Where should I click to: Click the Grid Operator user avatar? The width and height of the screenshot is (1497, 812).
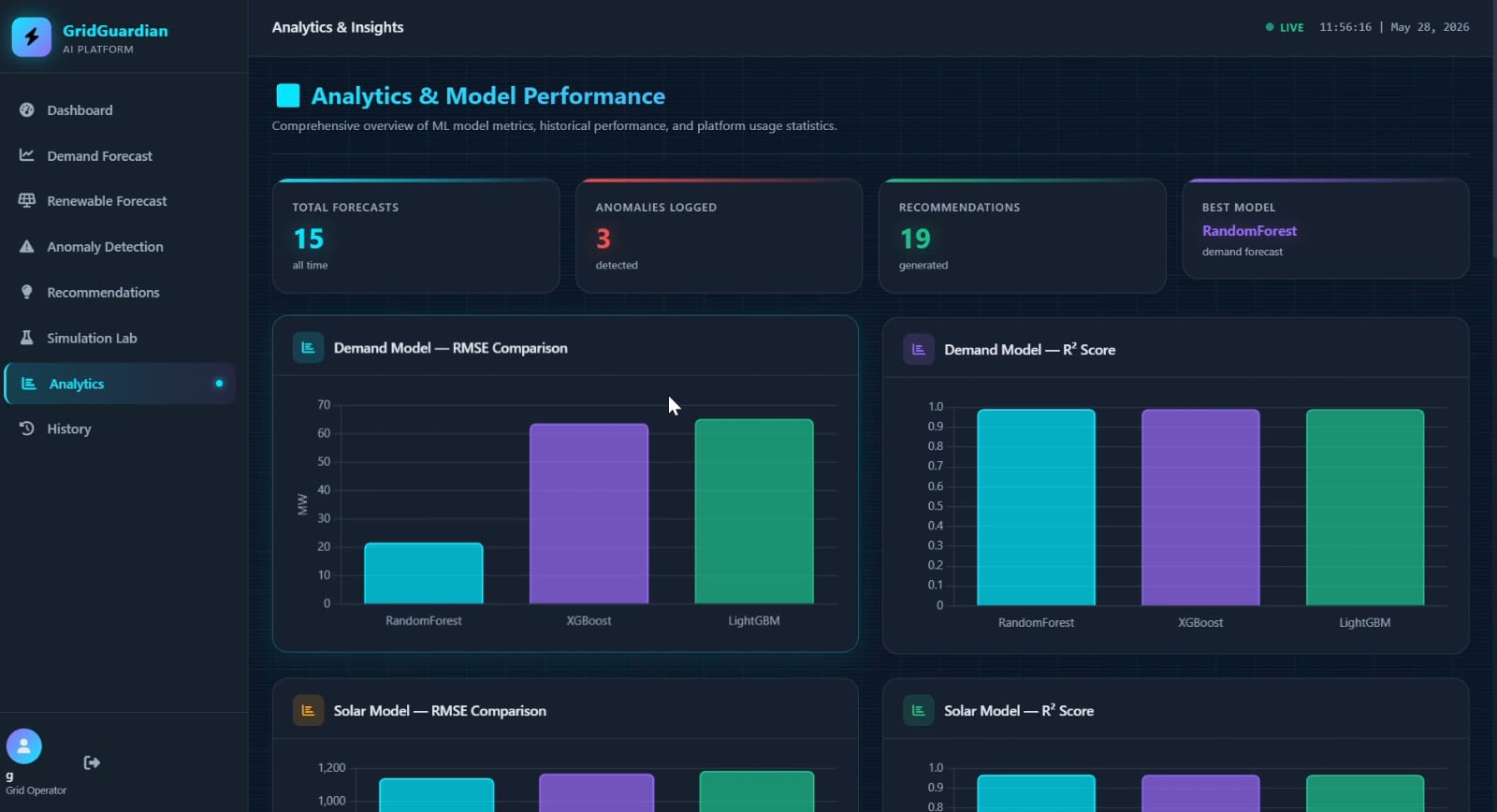(24, 747)
